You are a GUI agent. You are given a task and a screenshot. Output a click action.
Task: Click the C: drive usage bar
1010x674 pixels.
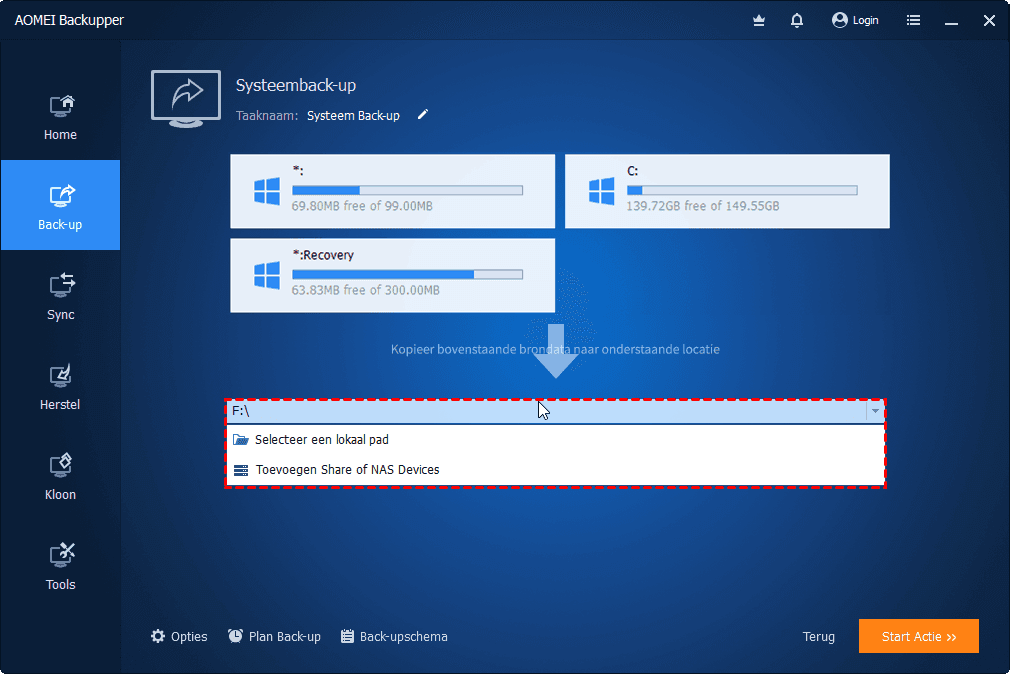(742, 190)
